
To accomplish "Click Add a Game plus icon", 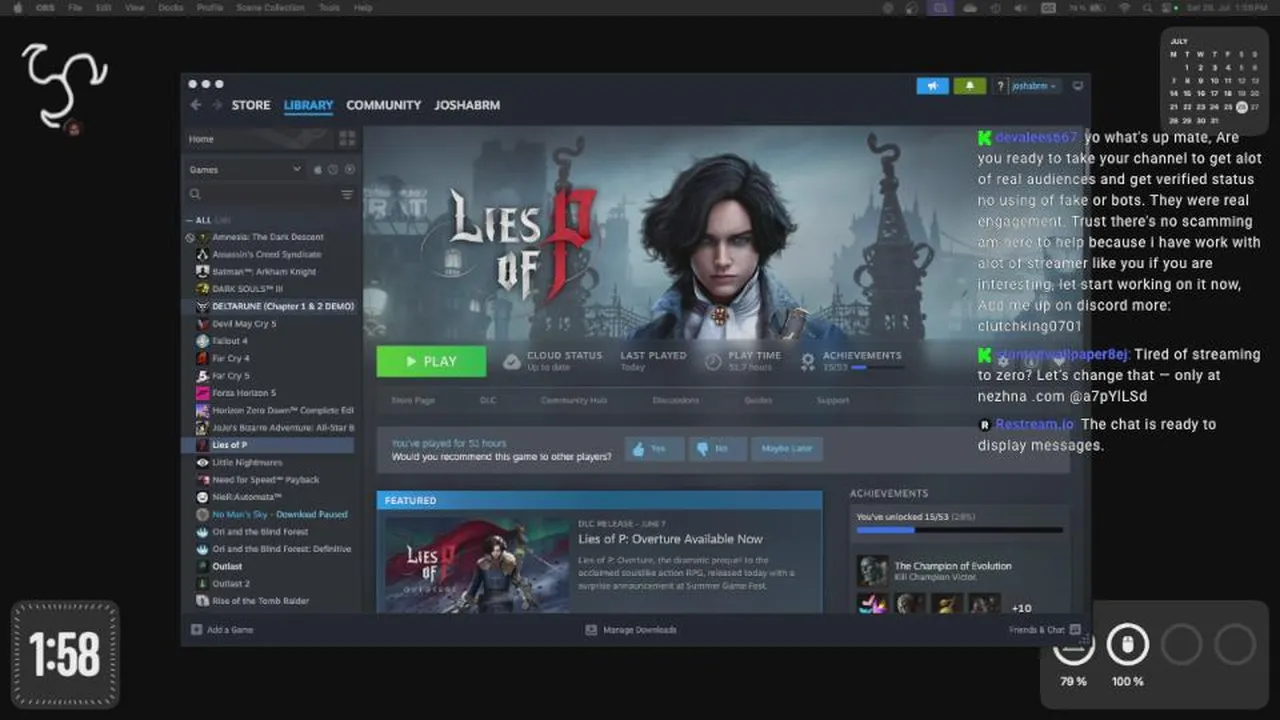I will pos(196,630).
